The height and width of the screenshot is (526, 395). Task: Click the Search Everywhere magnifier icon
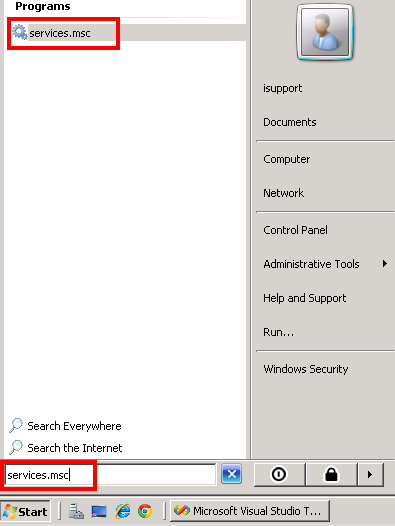(x=16, y=425)
